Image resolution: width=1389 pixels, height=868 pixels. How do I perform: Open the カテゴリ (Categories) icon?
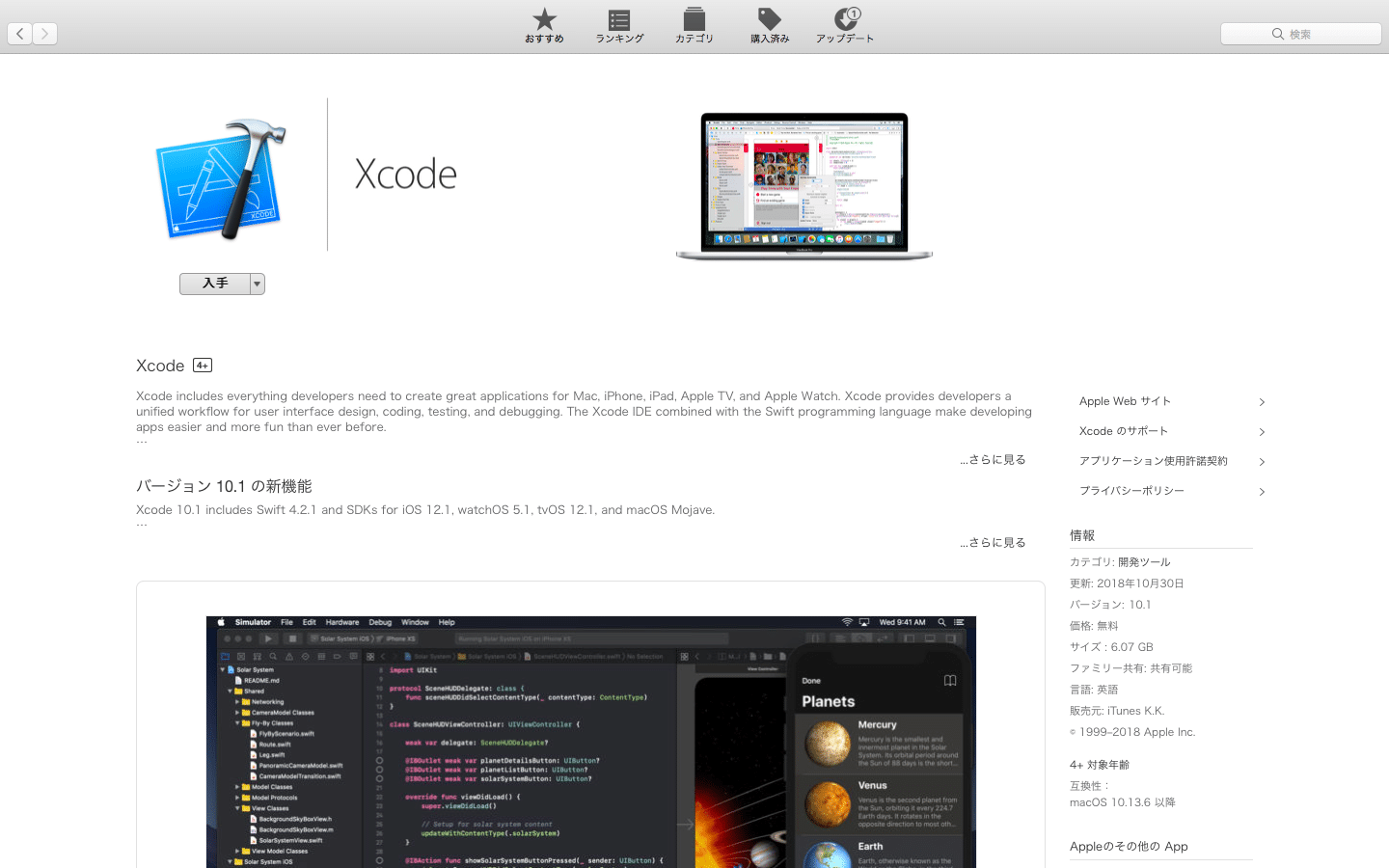(x=694, y=25)
